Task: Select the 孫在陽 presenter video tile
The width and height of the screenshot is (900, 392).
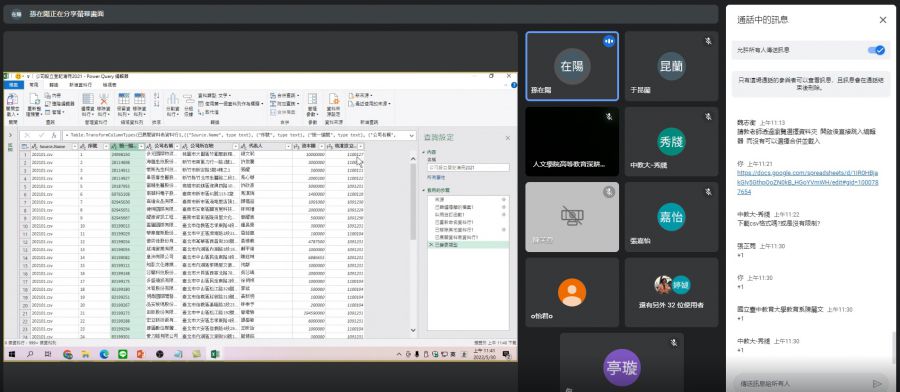Action: point(572,66)
